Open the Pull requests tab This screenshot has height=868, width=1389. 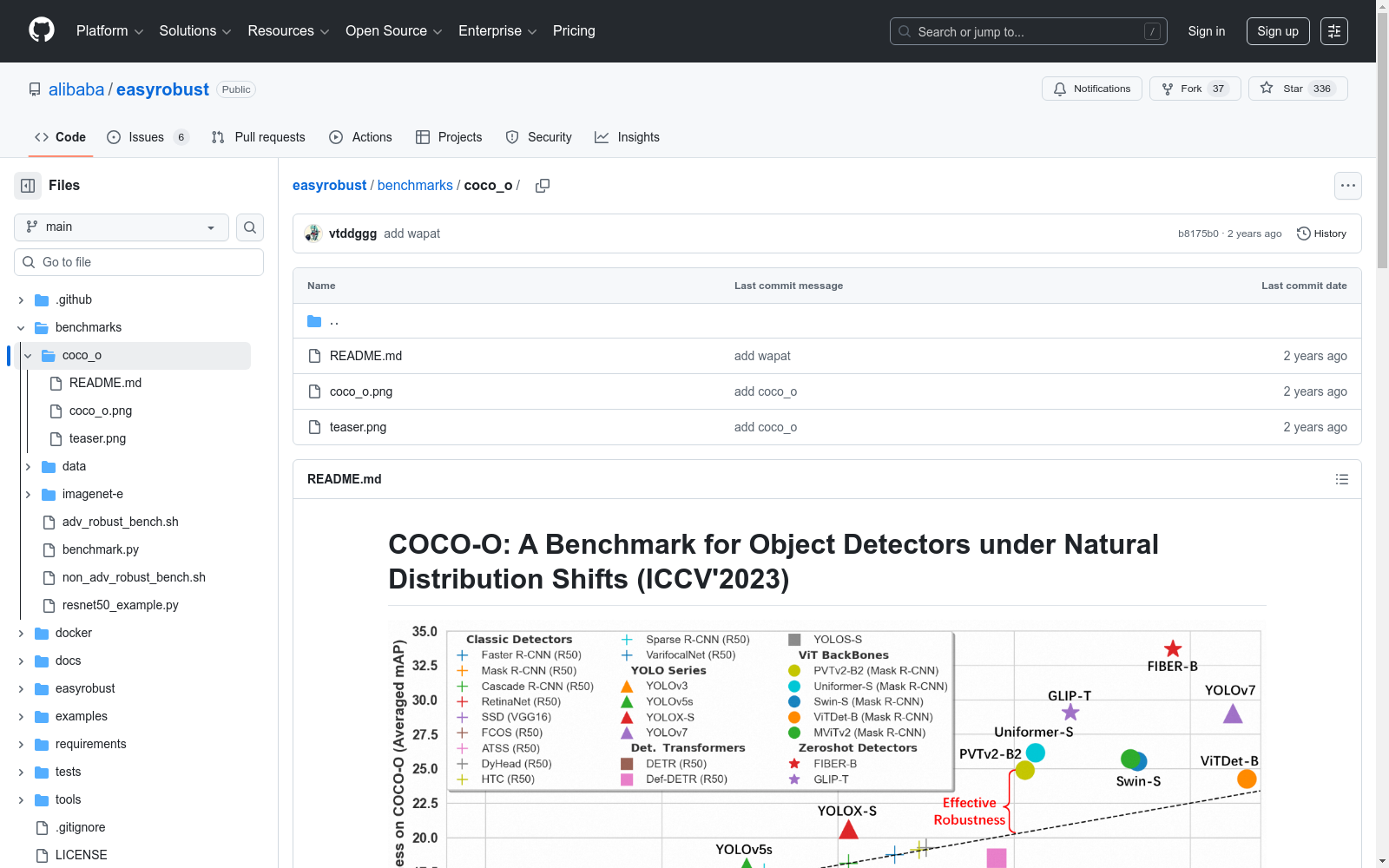click(x=259, y=137)
